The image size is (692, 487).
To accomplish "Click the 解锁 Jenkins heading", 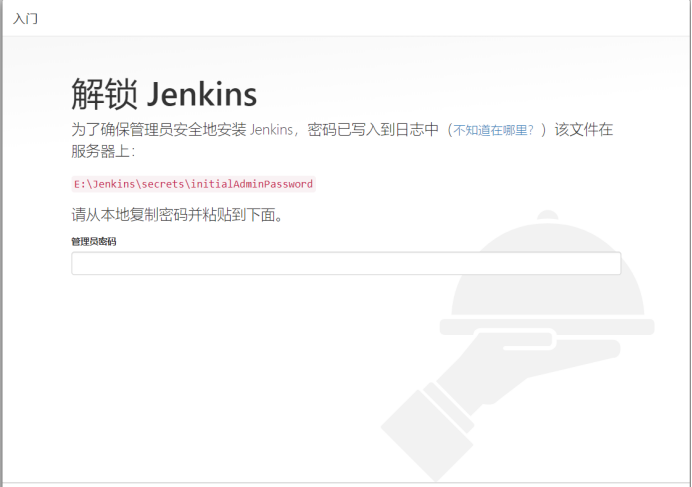I will pyautogui.click(x=164, y=94).
